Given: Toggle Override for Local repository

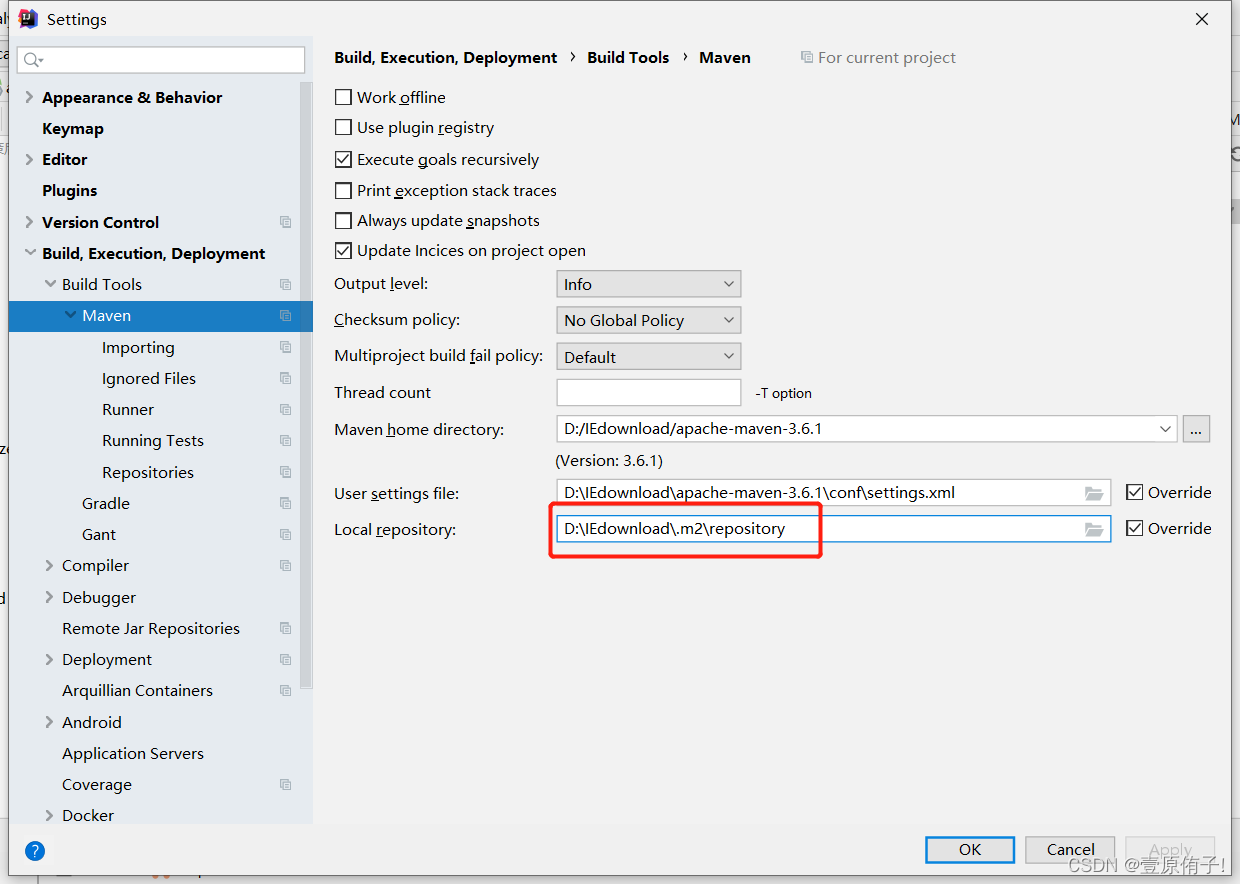Looking at the screenshot, I should 1134,528.
